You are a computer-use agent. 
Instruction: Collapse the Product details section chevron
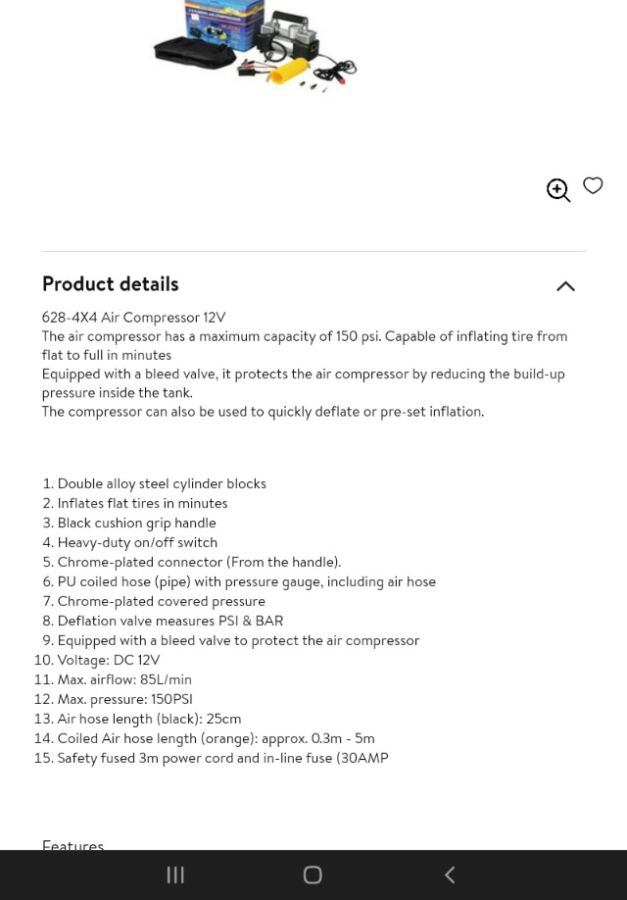(x=566, y=286)
